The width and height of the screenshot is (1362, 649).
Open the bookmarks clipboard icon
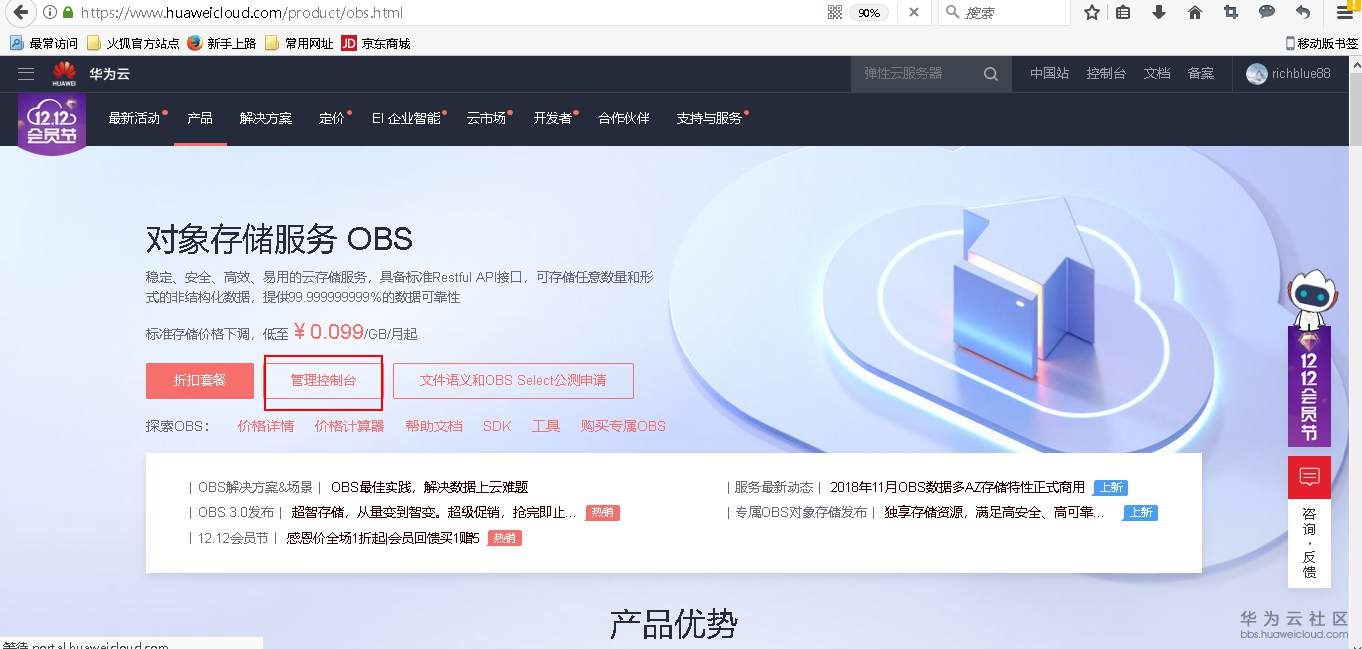pyautogui.click(x=1124, y=13)
